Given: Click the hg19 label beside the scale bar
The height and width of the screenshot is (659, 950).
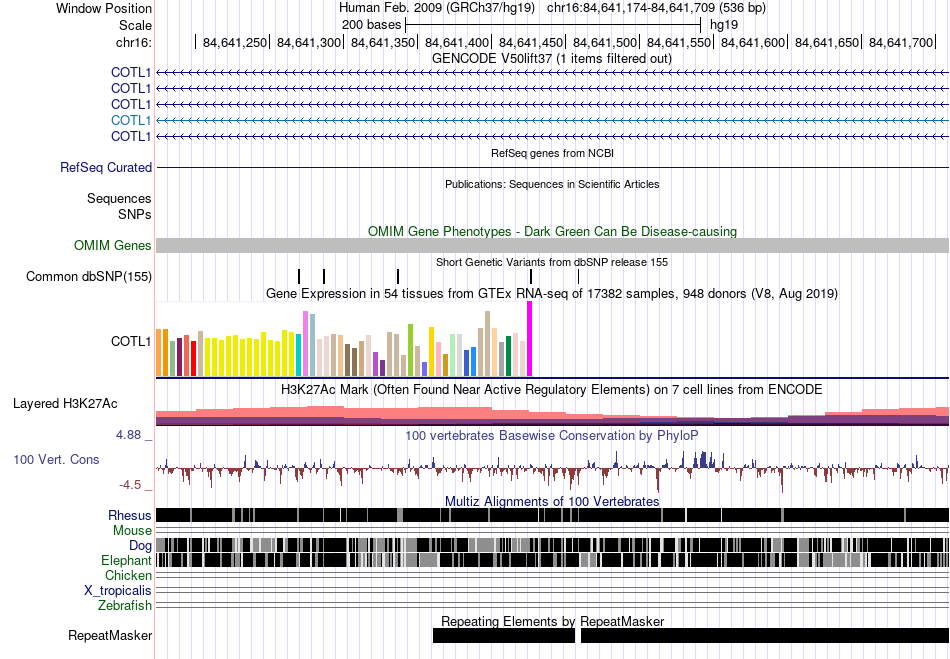Looking at the screenshot, I should 724,25.
